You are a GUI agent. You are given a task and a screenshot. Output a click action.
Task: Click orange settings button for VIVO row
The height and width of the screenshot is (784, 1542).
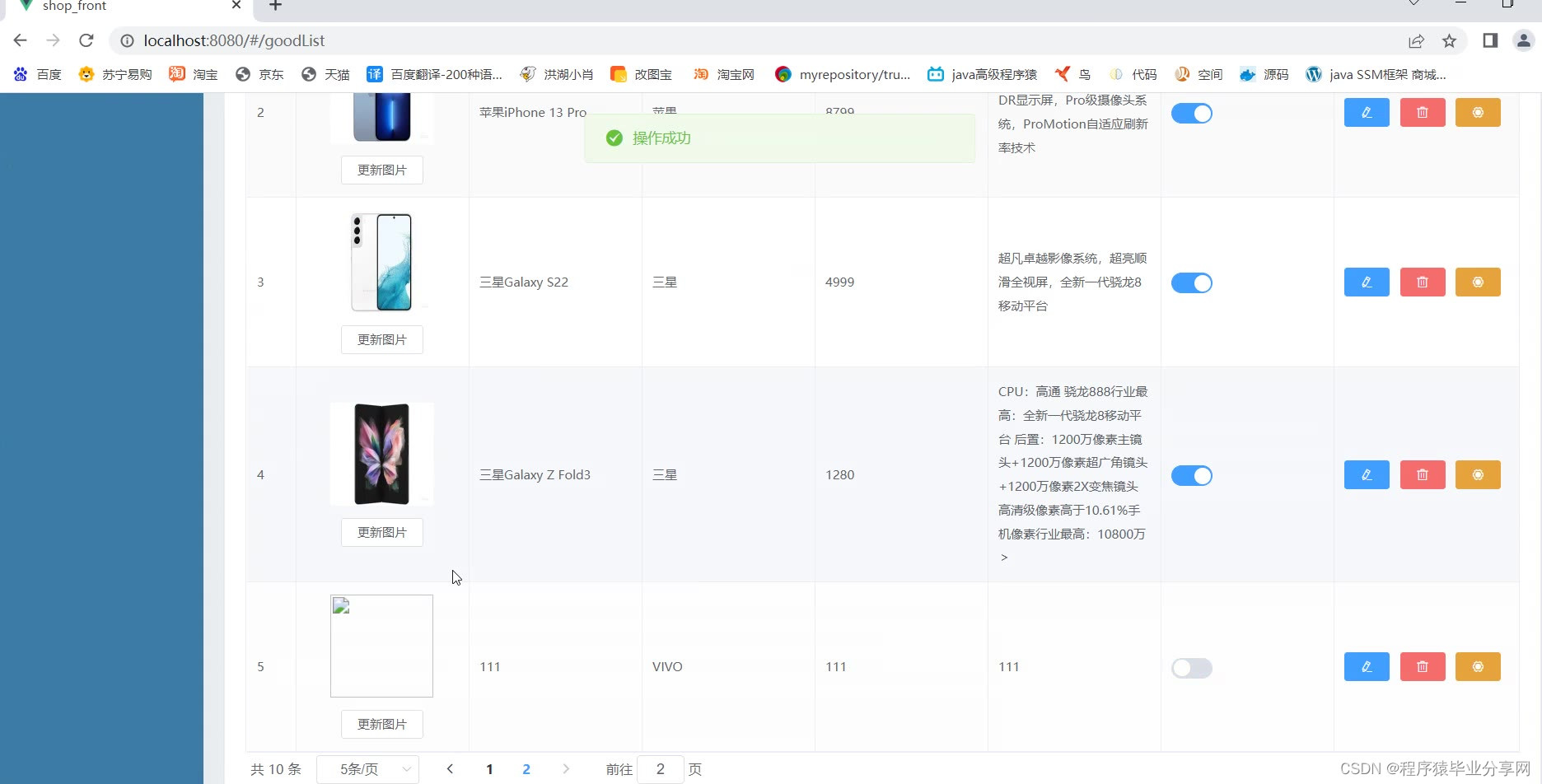[1478, 666]
